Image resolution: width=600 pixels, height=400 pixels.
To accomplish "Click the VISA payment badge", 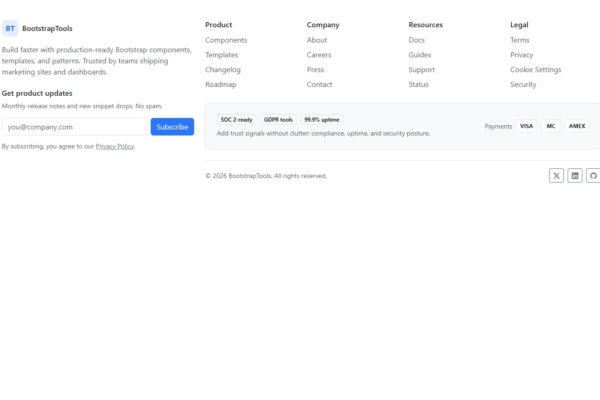I will pos(526,126).
